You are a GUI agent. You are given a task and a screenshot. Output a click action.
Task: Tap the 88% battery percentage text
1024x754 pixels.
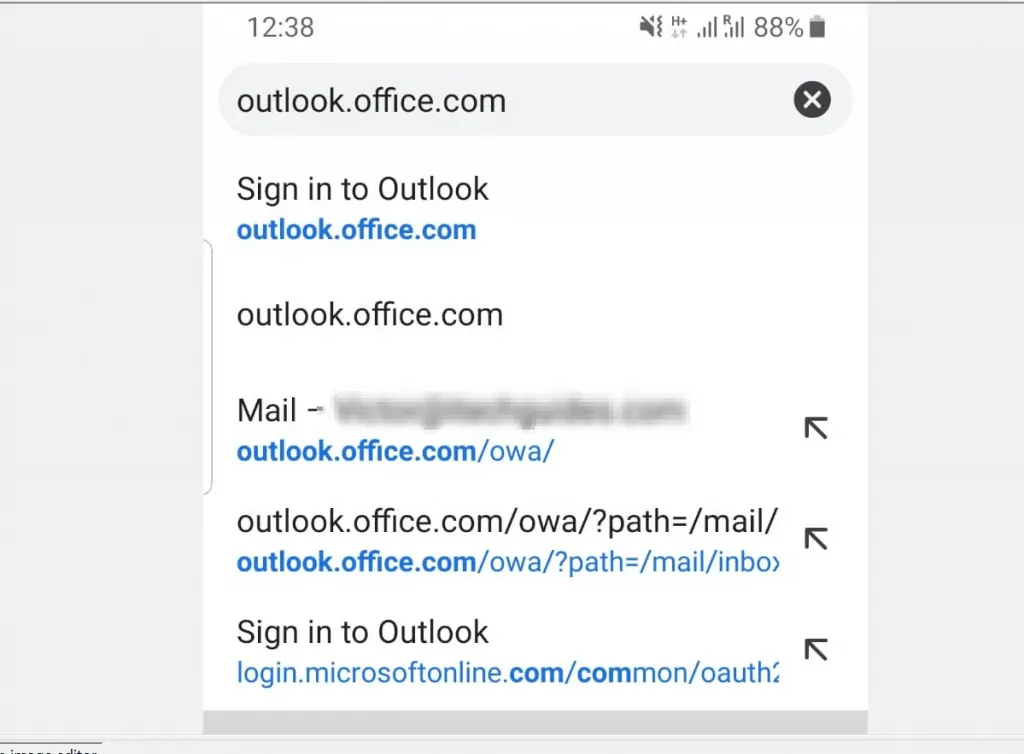pyautogui.click(x=778, y=28)
